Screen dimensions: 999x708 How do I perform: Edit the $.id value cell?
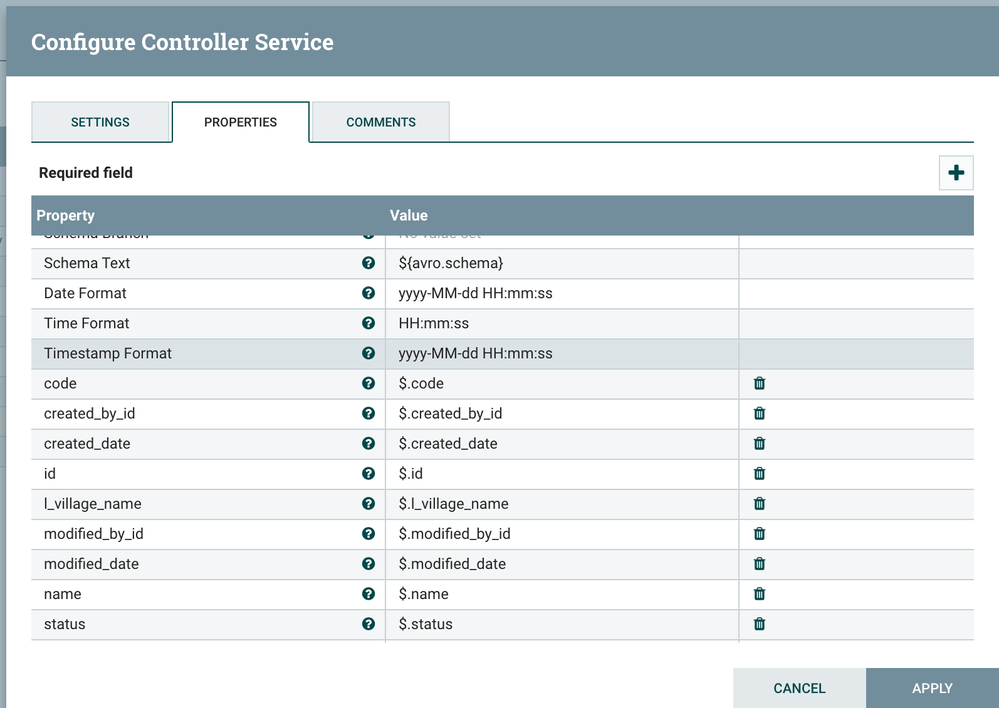(562, 473)
